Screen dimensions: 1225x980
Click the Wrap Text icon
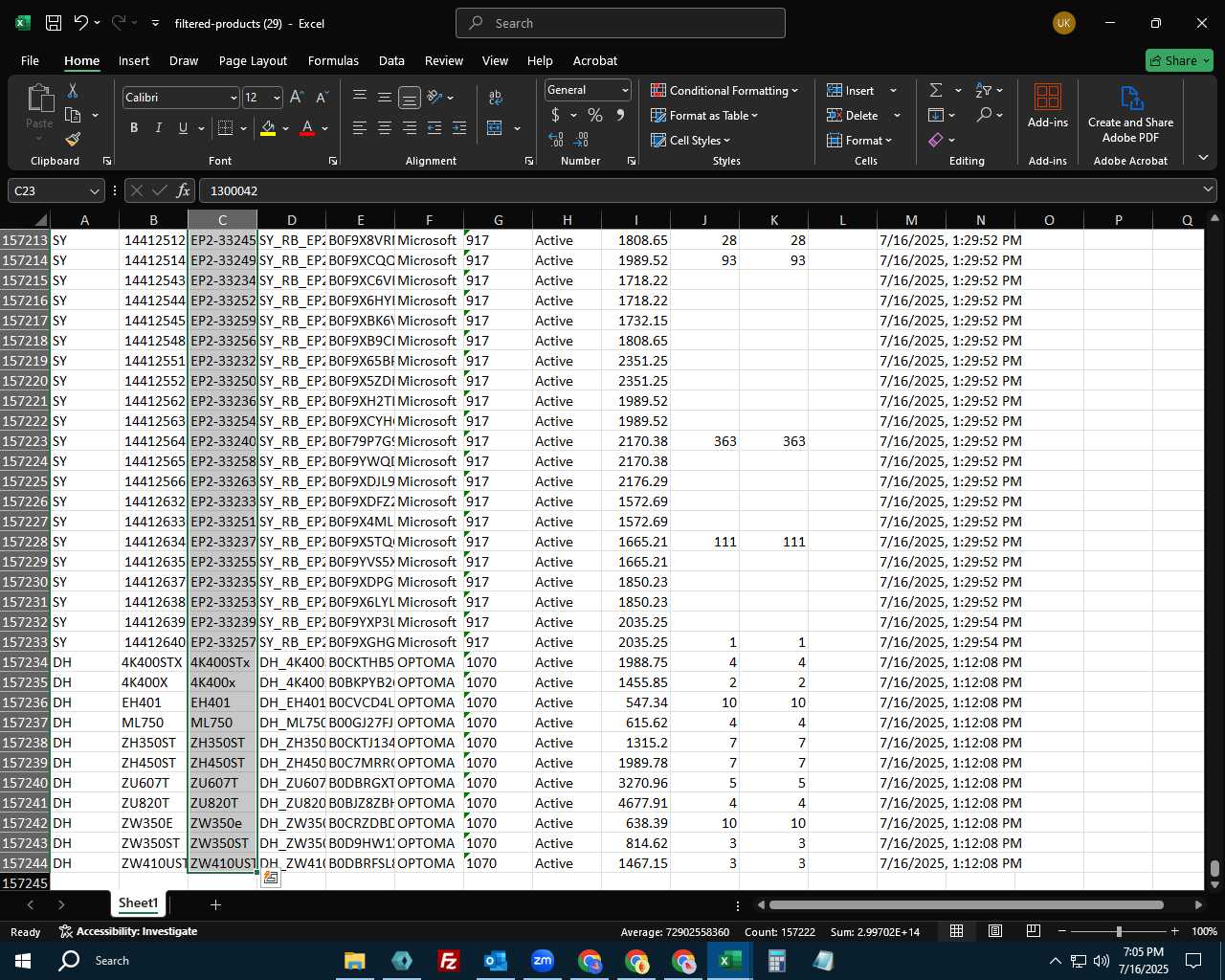[x=496, y=98]
